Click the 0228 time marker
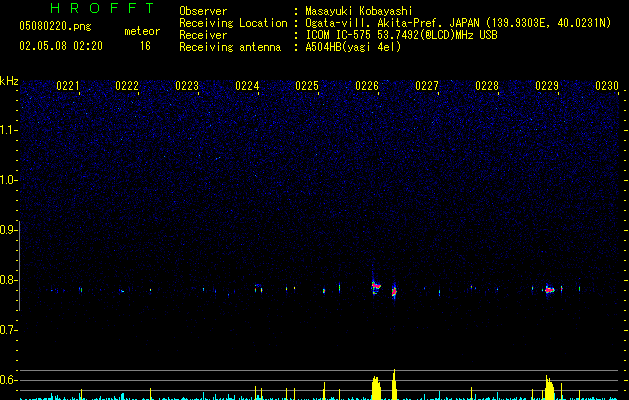 [x=487, y=86]
